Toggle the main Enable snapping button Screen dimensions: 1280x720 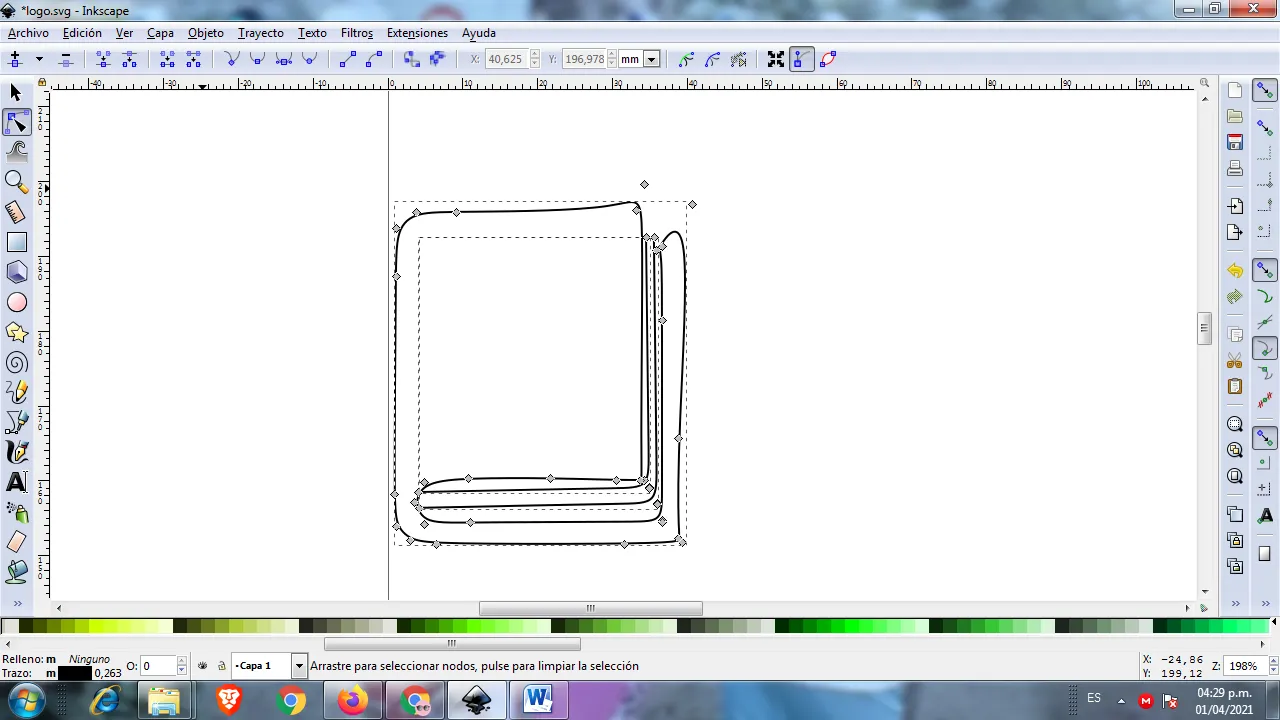pyautogui.click(x=1265, y=90)
